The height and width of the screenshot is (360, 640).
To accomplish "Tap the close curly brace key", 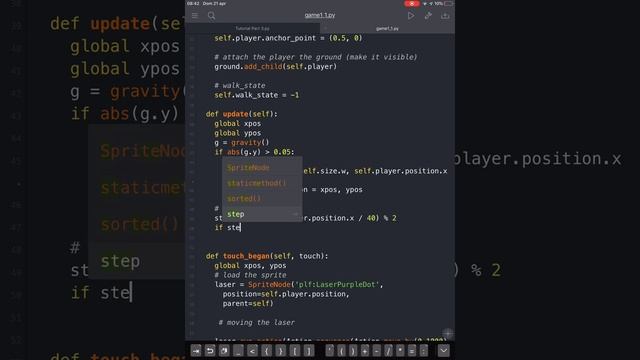I will coord(280,351).
